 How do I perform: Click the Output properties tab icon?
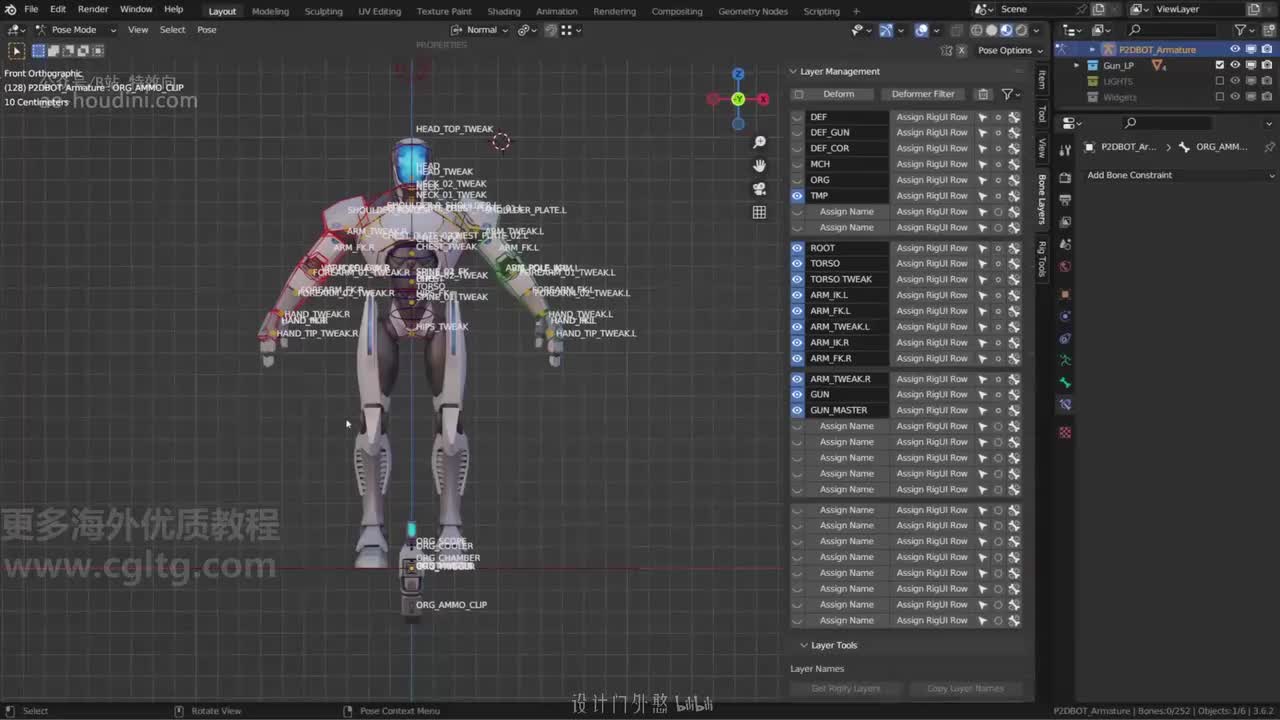pyautogui.click(x=1065, y=198)
